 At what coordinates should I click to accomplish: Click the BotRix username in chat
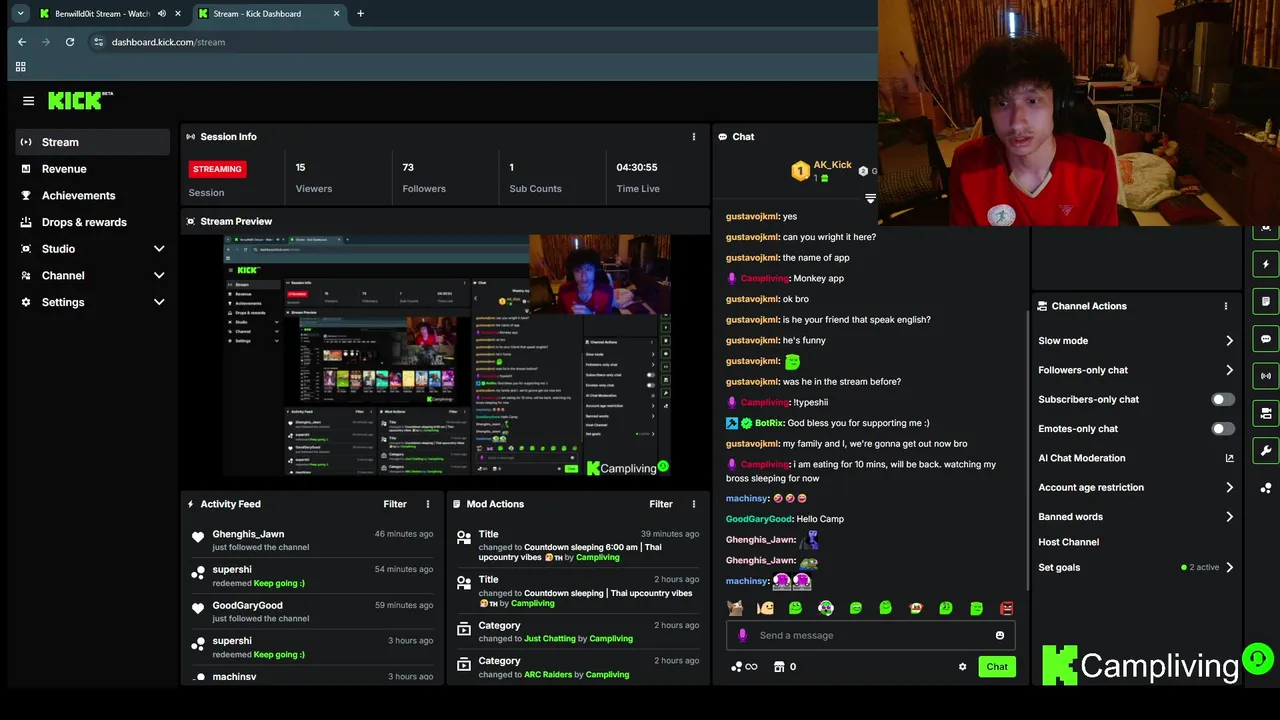click(769, 423)
